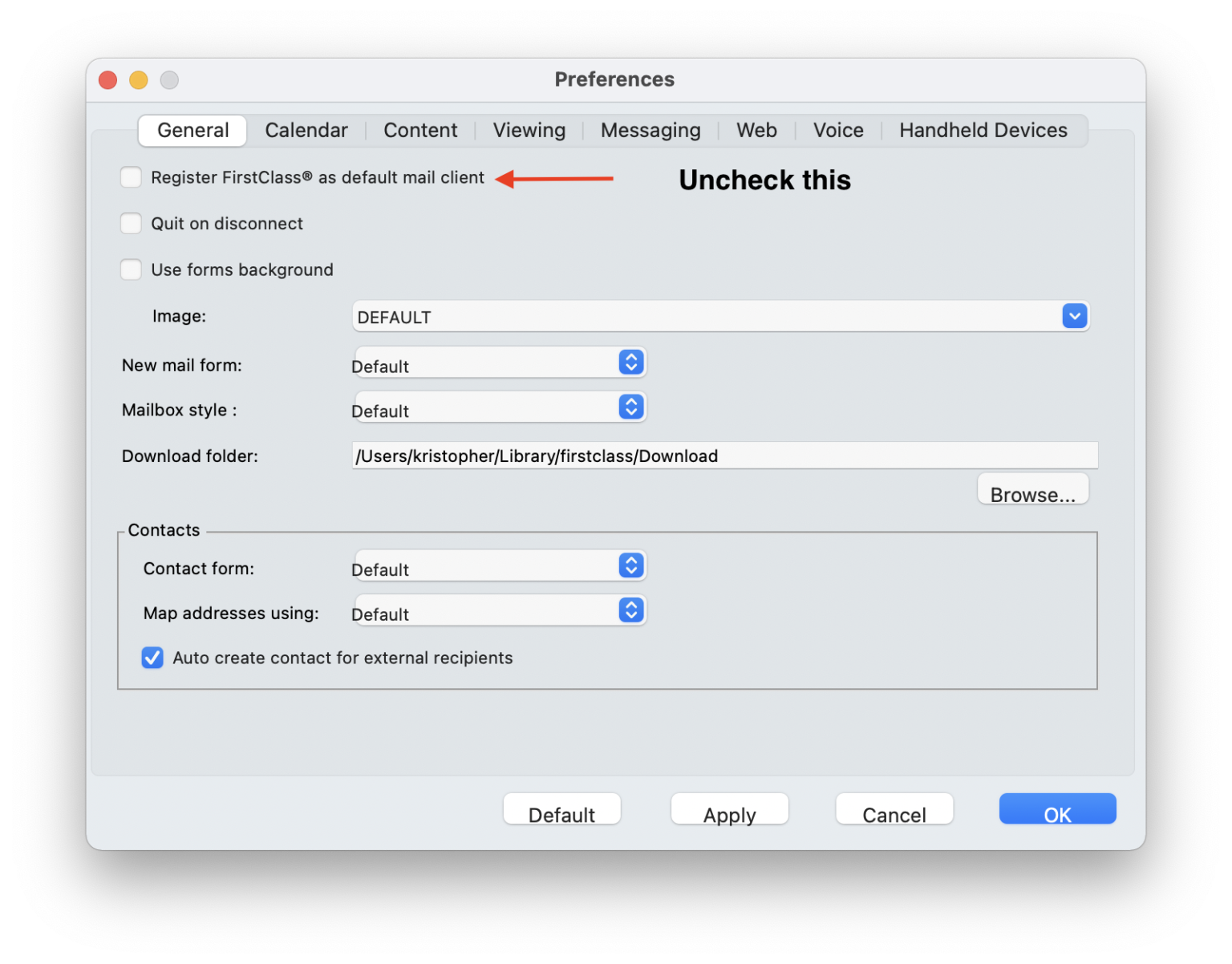The height and width of the screenshot is (964, 1232).
Task: Toggle Register FirstClass as default mail client
Action: click(x=131, y=177)
